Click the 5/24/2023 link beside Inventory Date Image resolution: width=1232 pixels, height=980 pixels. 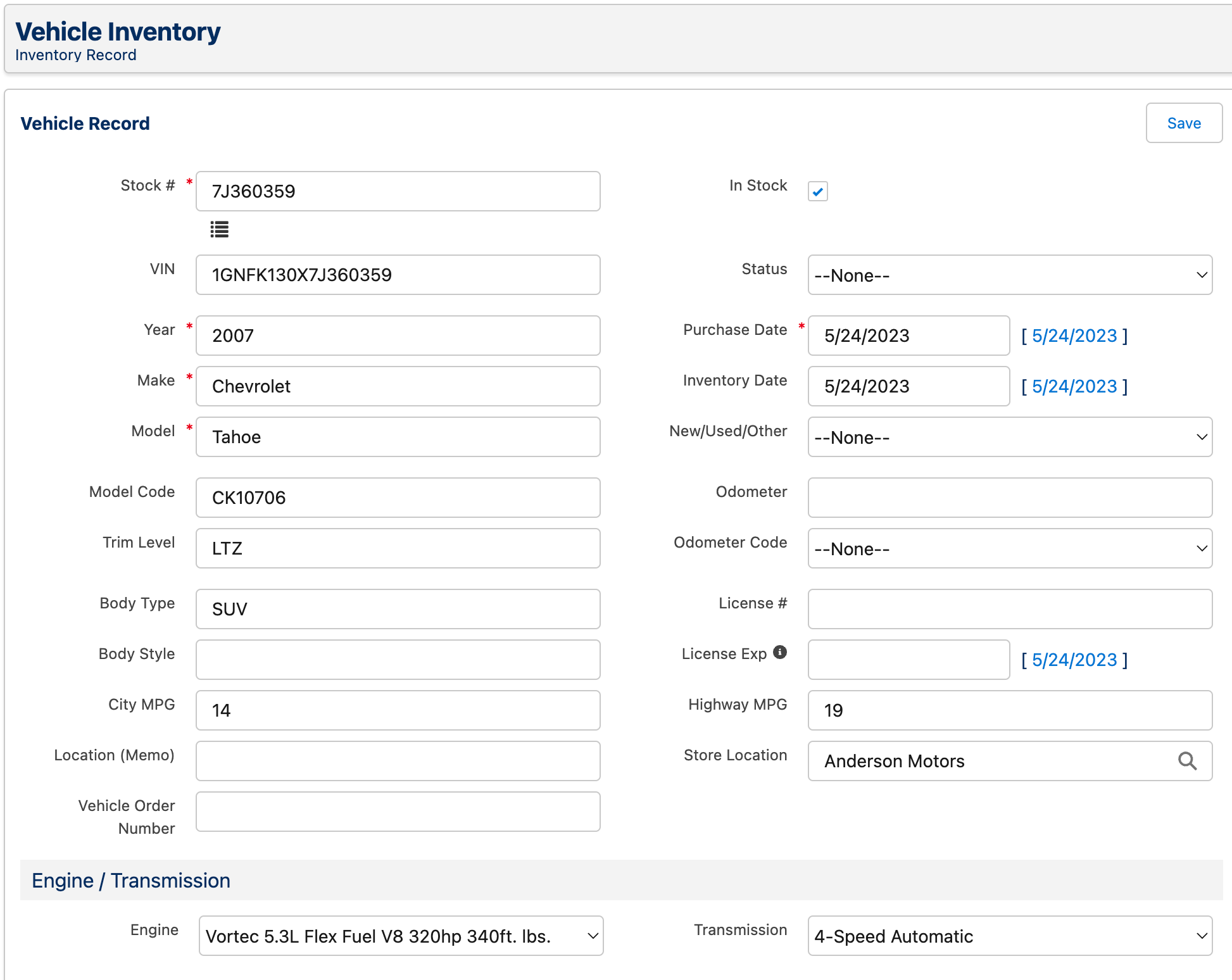[x=1074, y=386]
